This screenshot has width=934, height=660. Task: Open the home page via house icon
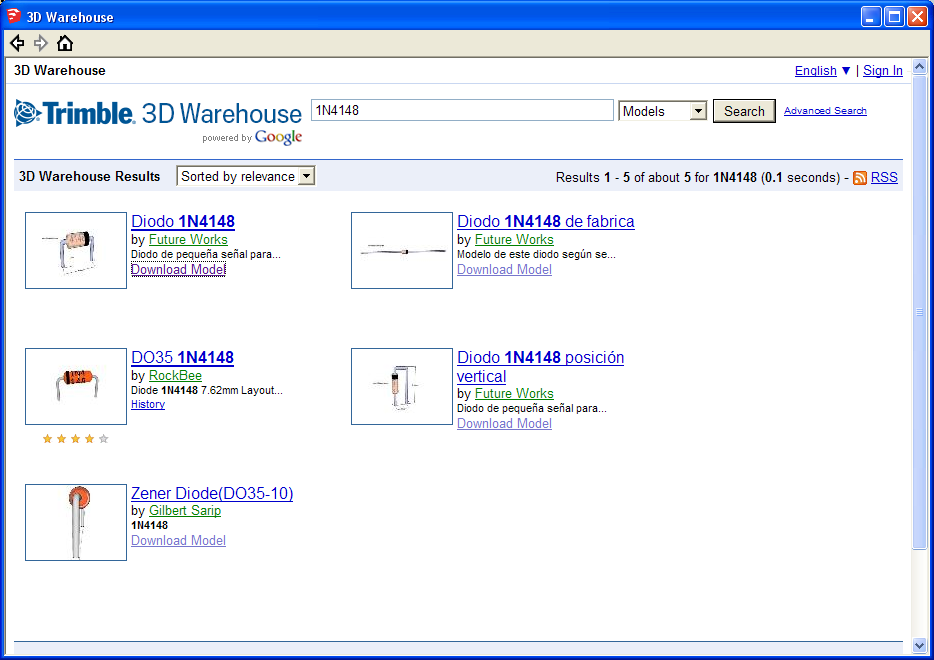pos(65,43)
